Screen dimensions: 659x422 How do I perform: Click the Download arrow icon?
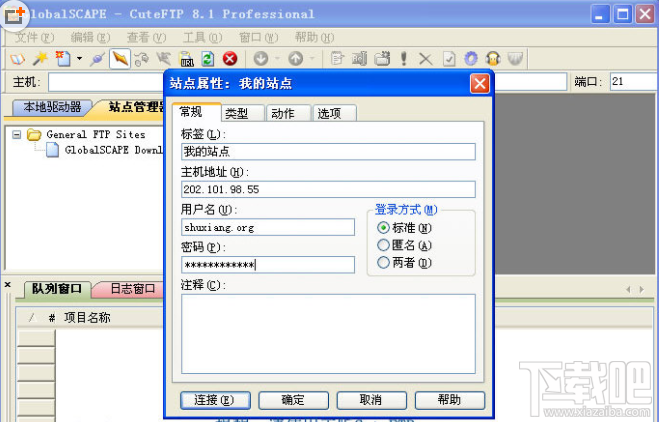[x=261, y=59]
